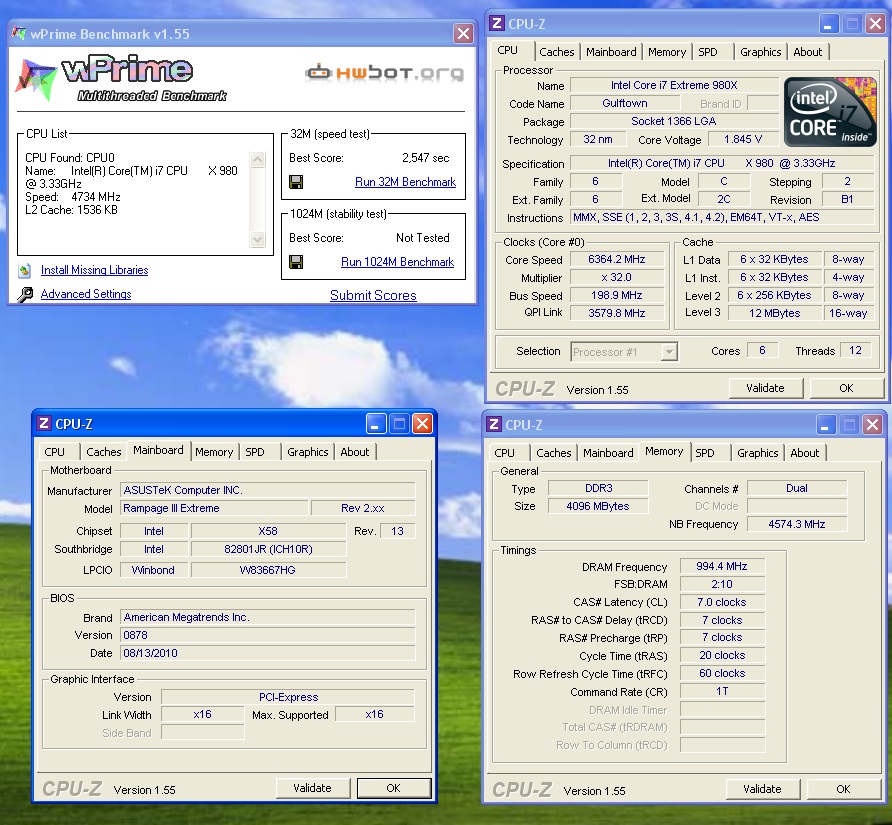Click floppy disk icon beside Run 32M Benchmark
This screenshot has height=825, width=892.
click(296, 182)
